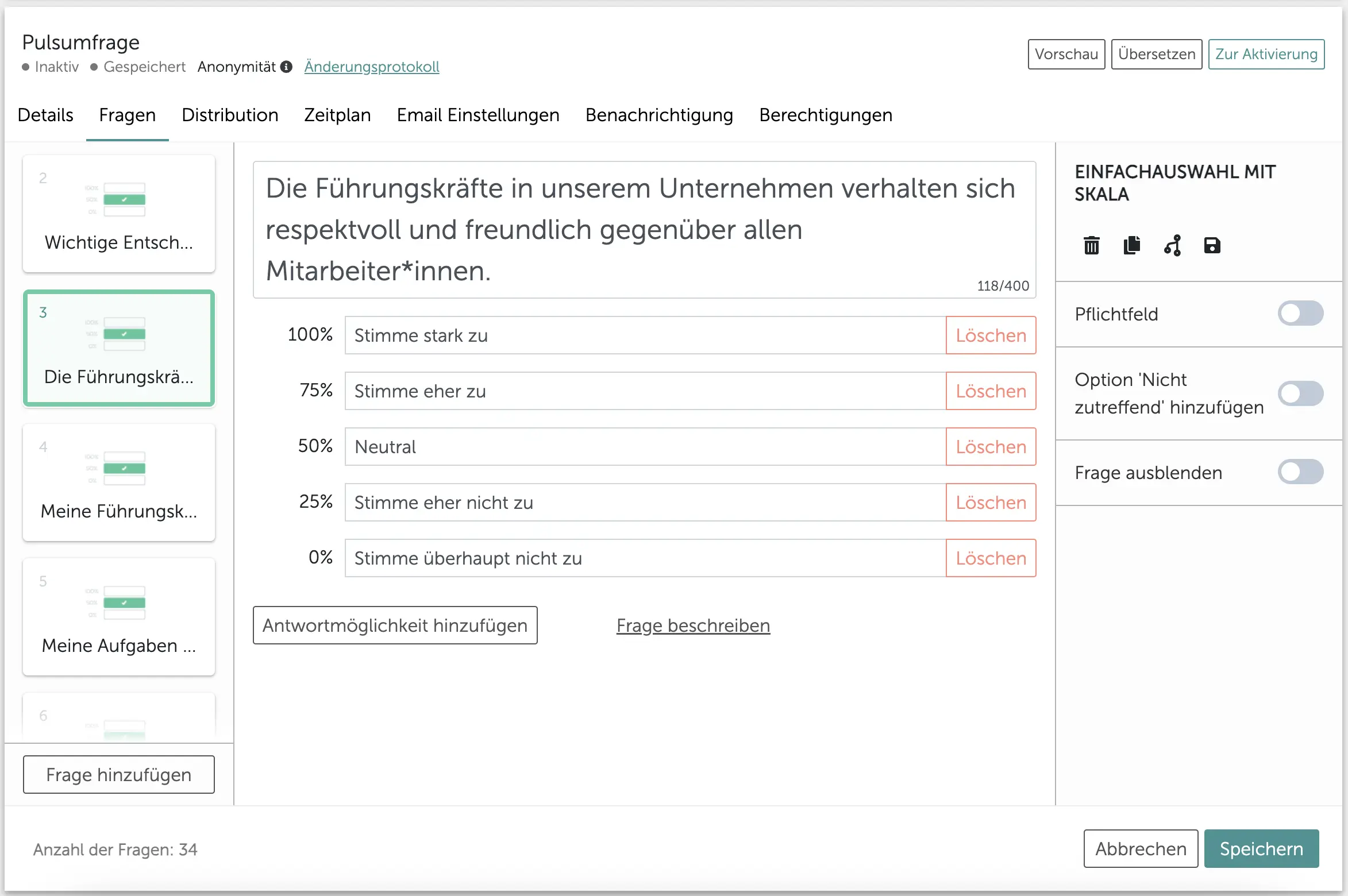Click the Übersetzen button

[1157, 54]
